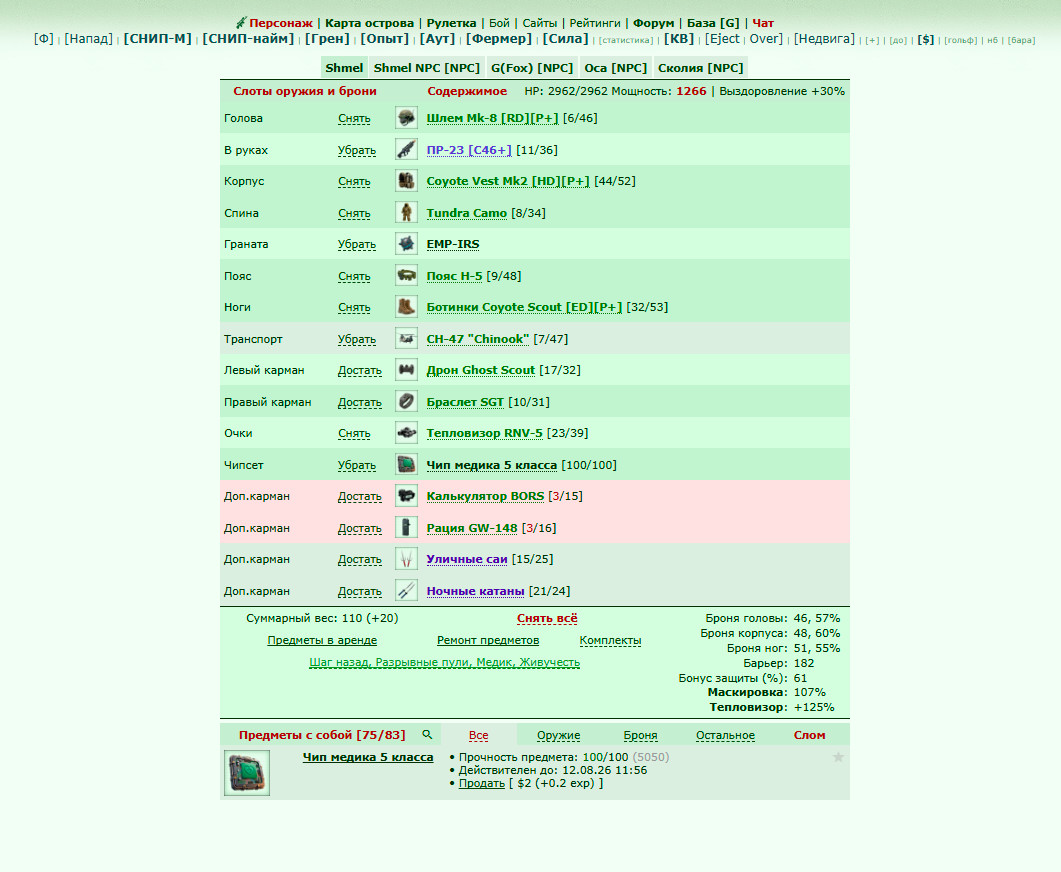Show broken items with Слом filter
This screenshot has width=1061, height=872.
(x=809, y=735)
